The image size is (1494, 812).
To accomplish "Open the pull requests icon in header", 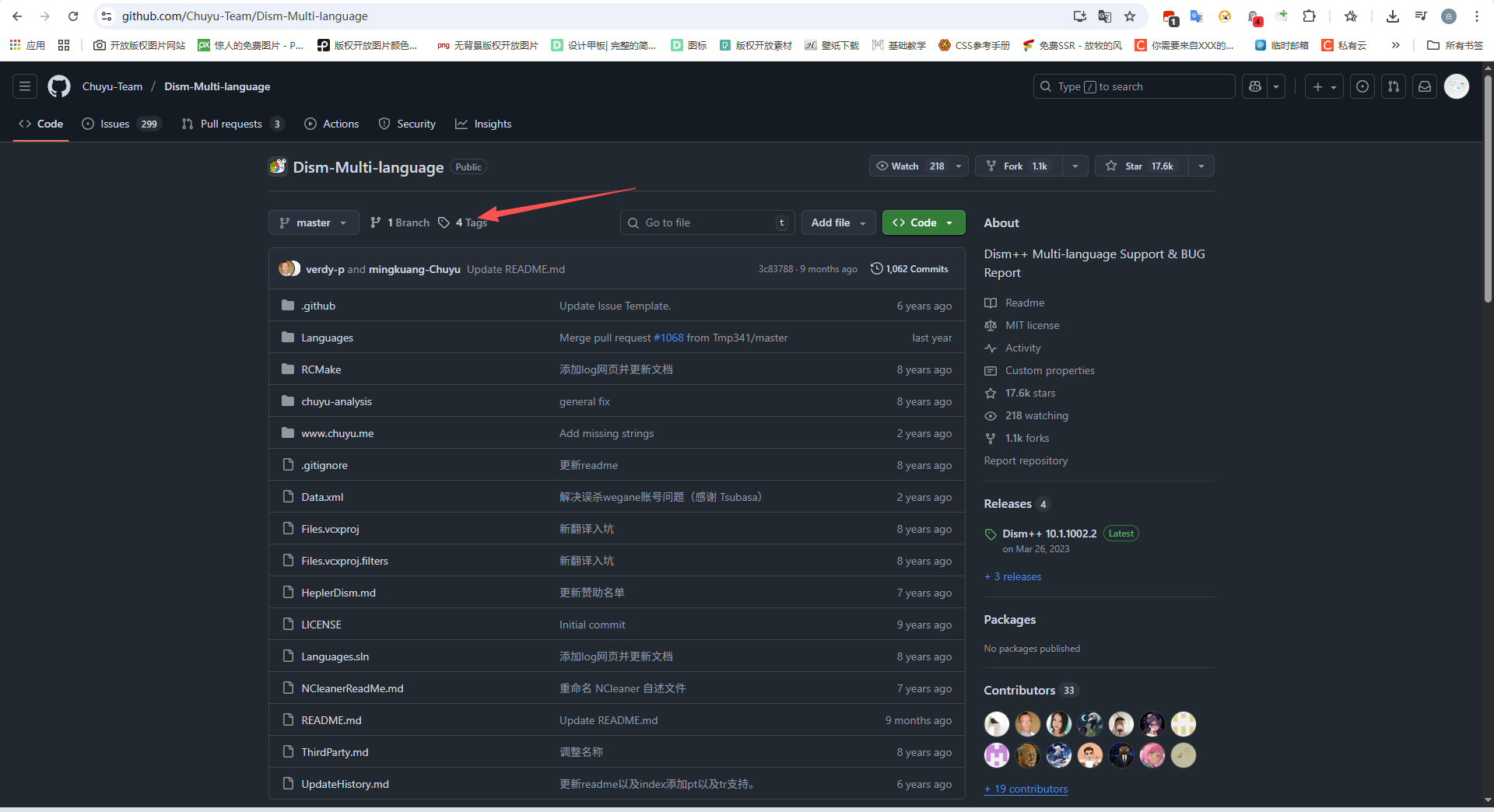I will tap(1394, 86).
